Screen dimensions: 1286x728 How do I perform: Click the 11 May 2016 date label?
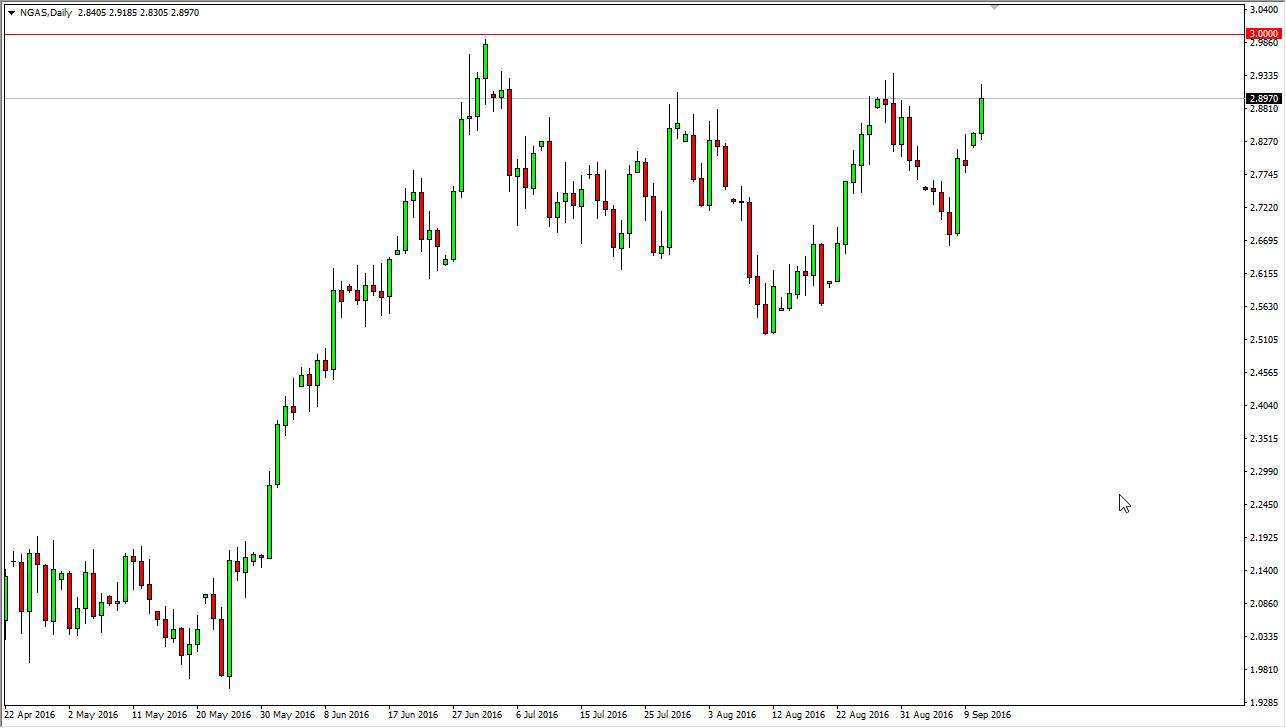point(159,715)
